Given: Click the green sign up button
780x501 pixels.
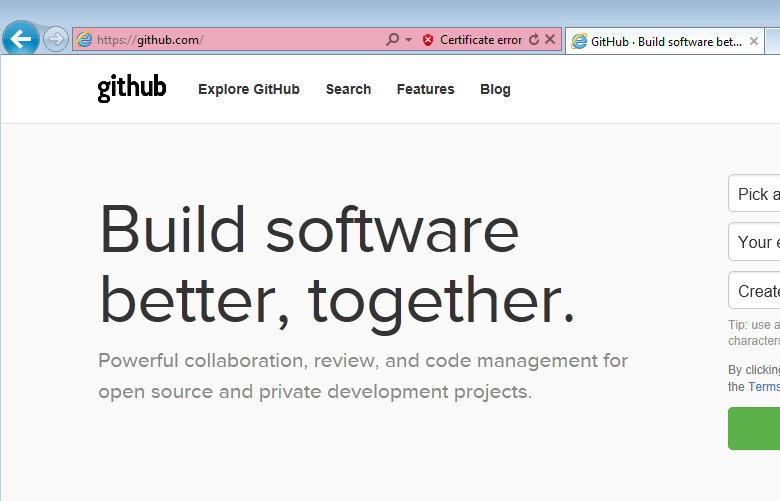Looking at the screenshot, I should click(754, 428).
